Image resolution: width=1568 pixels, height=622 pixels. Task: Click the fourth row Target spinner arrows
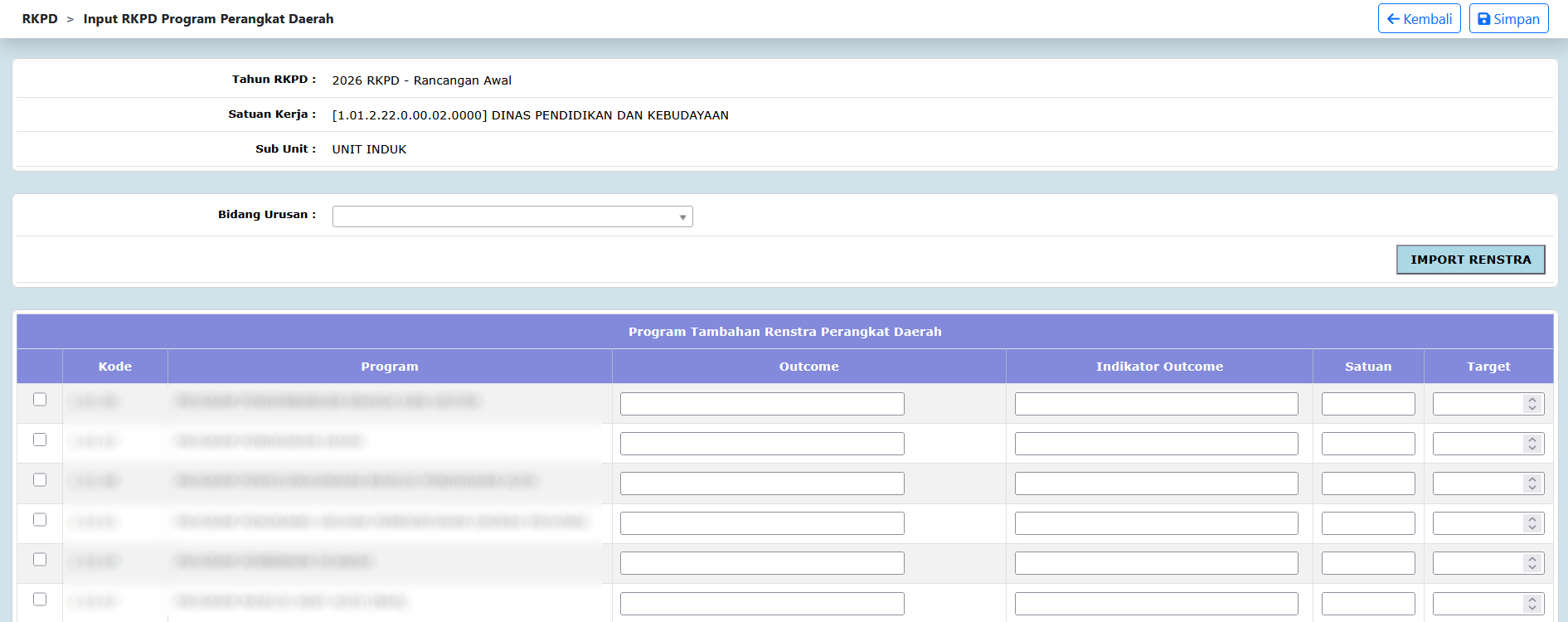click(1532, 523)
